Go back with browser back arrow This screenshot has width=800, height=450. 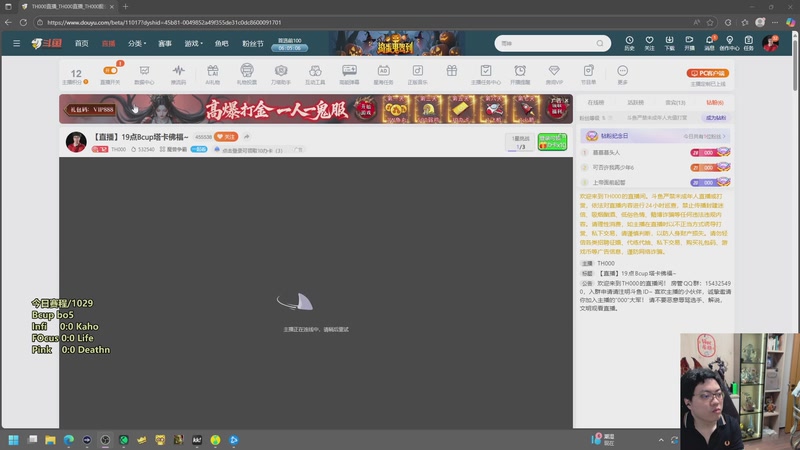(x=8, y=22)
